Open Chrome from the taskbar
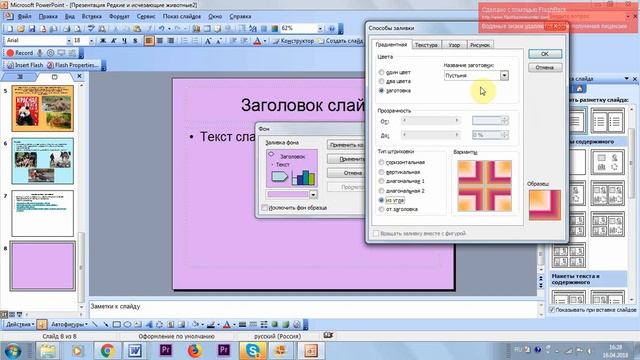This screenshot has height=360, width=640. point(107,351)
